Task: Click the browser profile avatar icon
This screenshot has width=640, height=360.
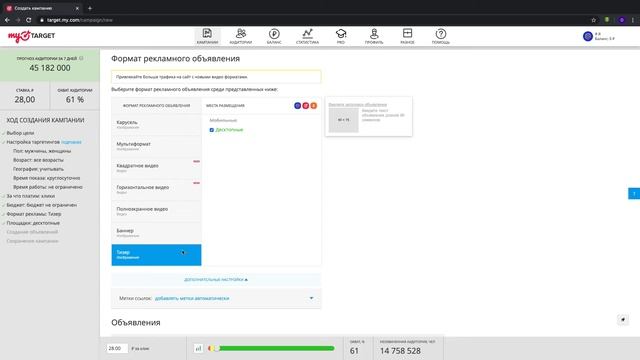Action: pyautogui.click(x=622, y=20)
